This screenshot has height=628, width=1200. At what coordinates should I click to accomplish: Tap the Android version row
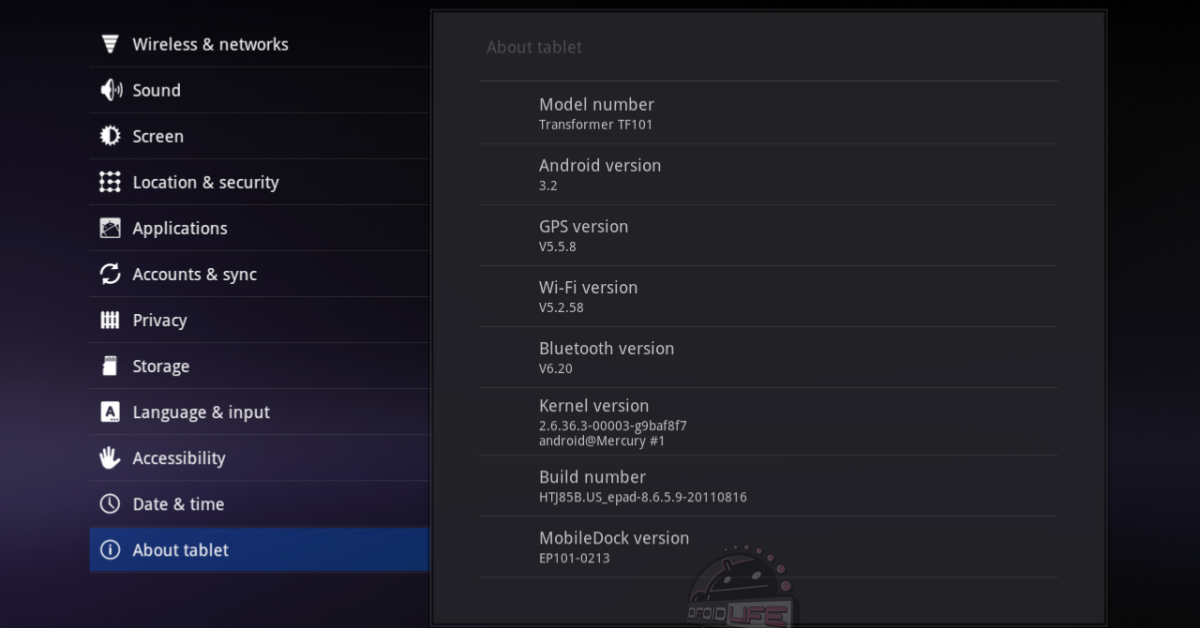click(767, 174)
